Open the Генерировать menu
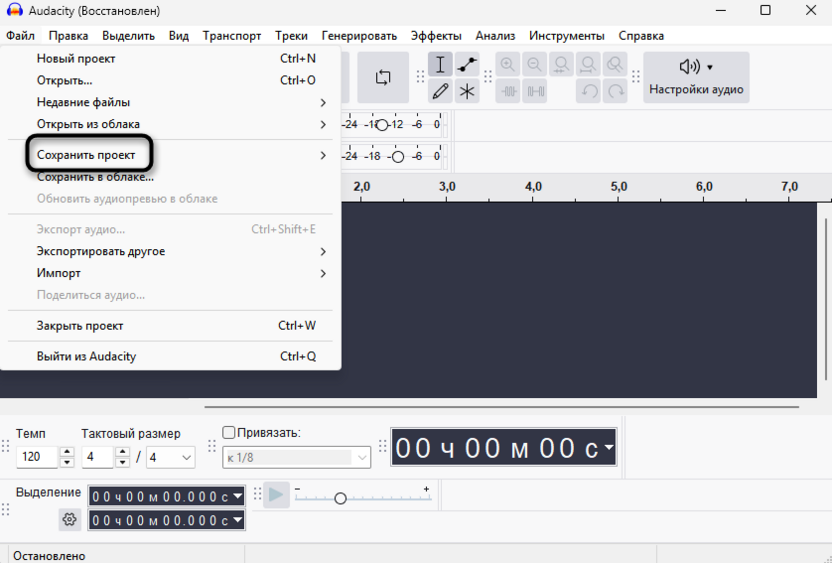 [359, 36]
